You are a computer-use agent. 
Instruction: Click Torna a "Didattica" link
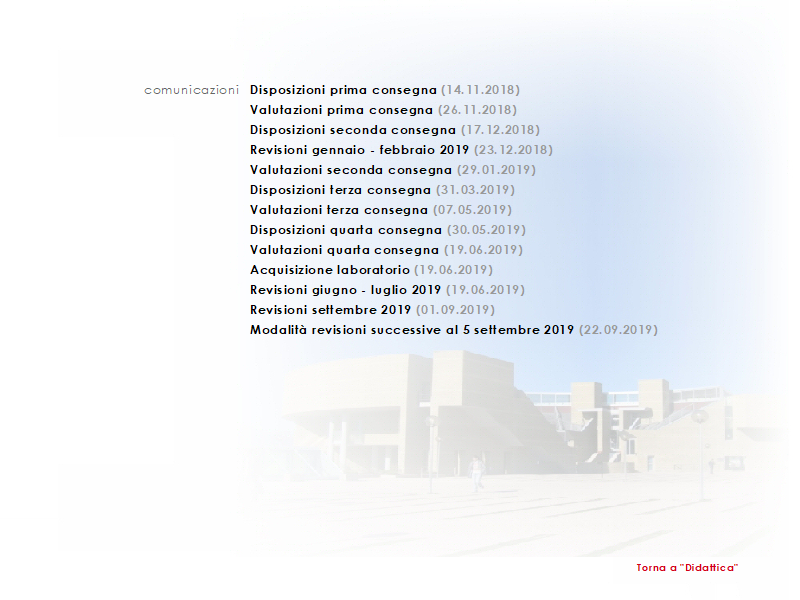pos(687,568)
